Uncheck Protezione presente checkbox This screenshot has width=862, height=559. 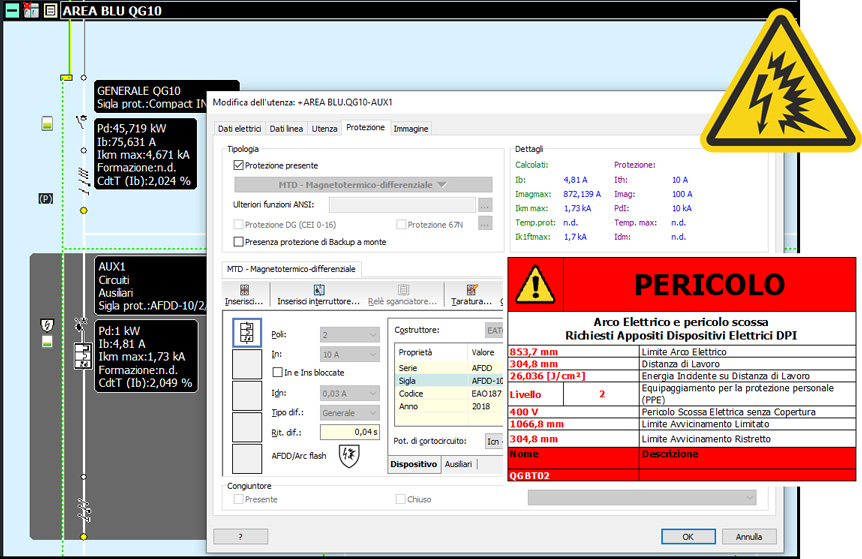point(238,165)
